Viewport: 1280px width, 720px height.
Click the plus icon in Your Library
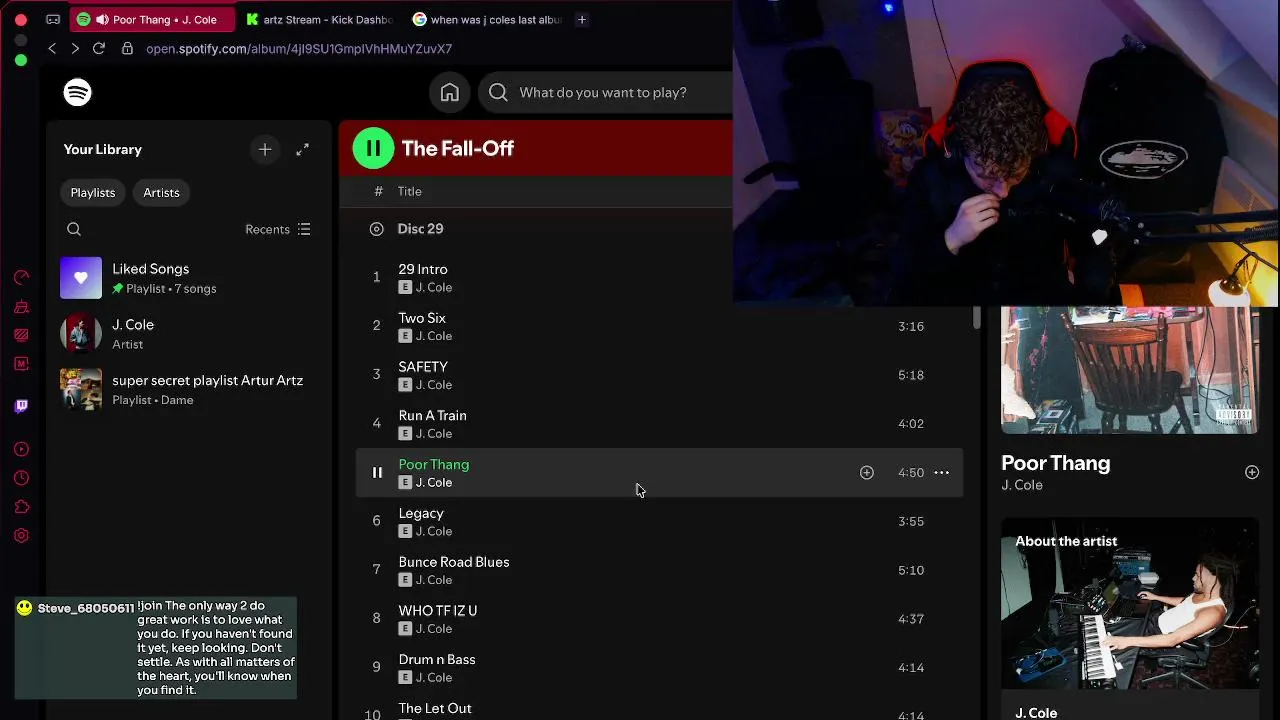pos(265,149)
